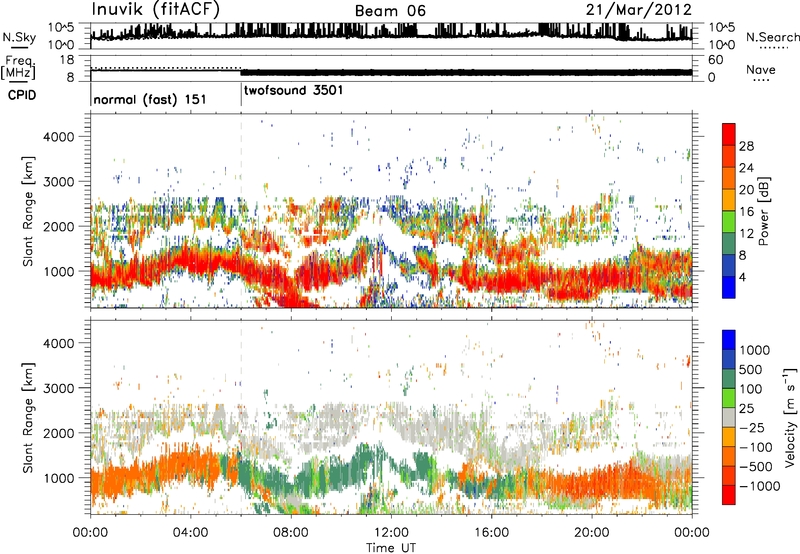This screenshot has width=800, height=554.
Task: Click the 'Power [dB]' colorbar label
Action: 763,211
